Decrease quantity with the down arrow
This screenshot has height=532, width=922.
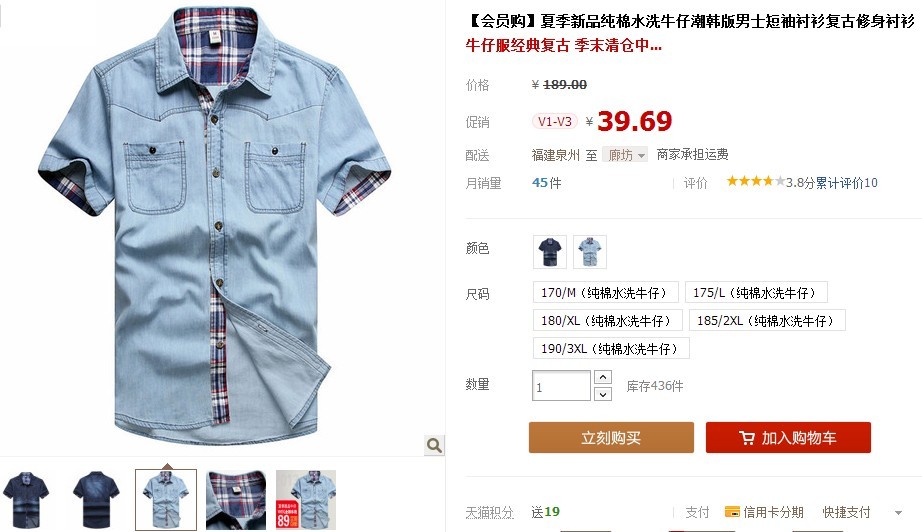[x=603, y=394]
